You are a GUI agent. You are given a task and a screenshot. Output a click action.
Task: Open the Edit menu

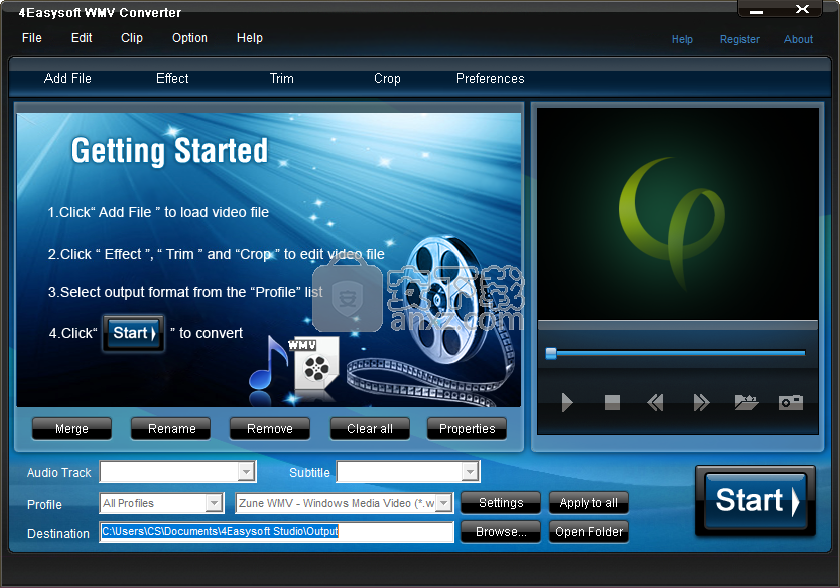(81, 38)
